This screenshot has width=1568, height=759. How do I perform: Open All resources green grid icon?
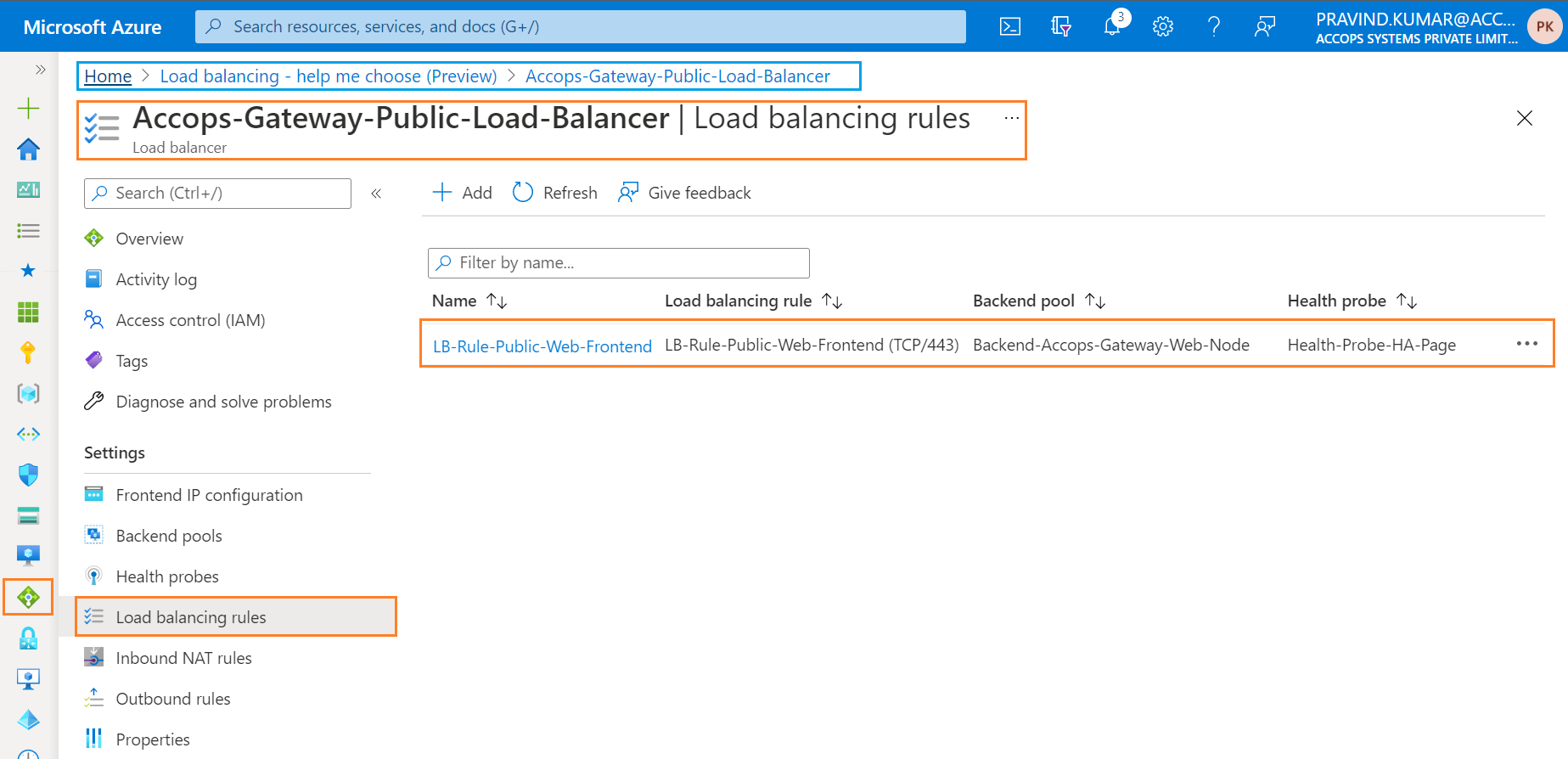tap(28, 312)
